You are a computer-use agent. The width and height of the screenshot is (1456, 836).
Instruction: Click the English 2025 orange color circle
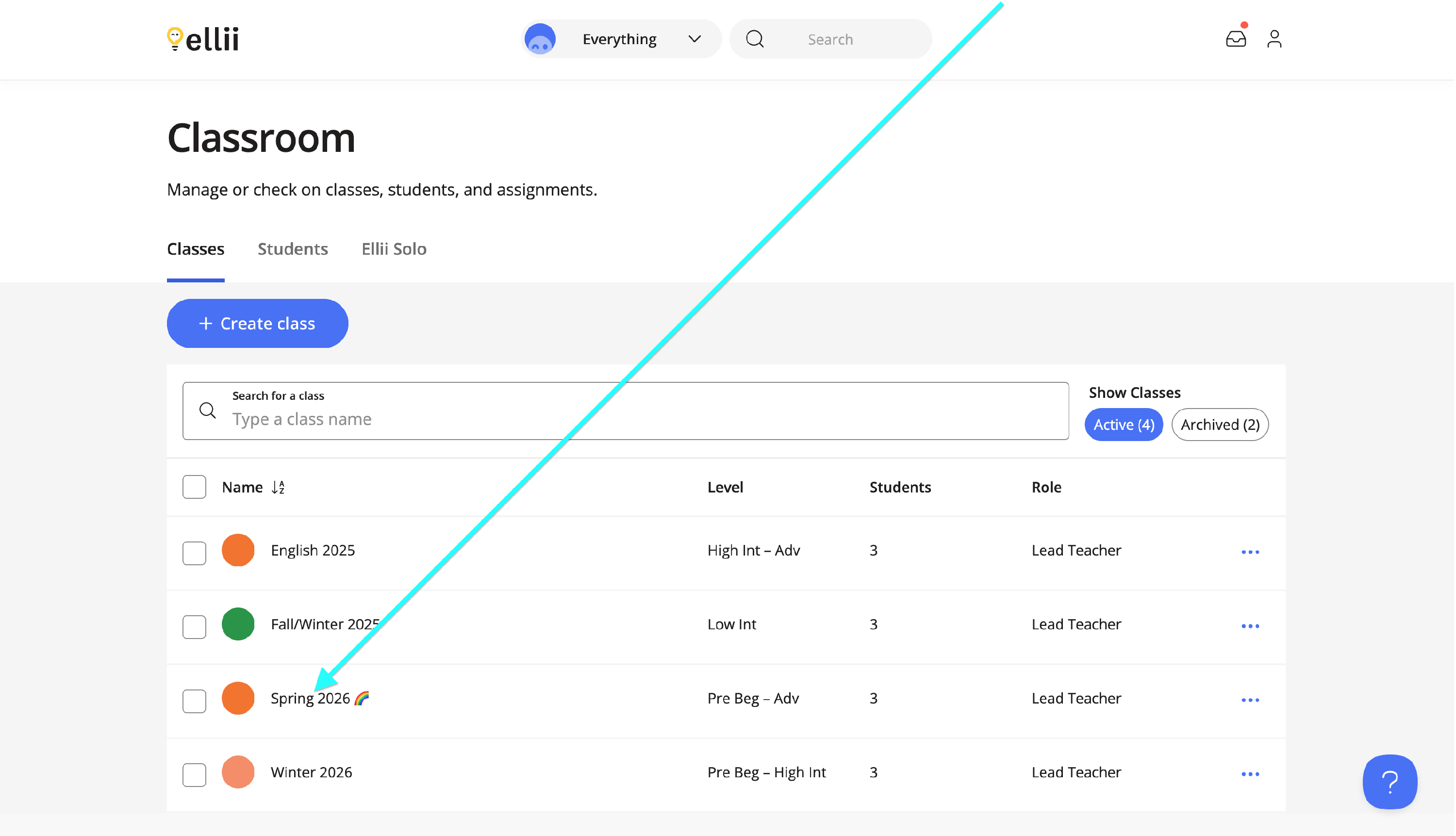238,550
